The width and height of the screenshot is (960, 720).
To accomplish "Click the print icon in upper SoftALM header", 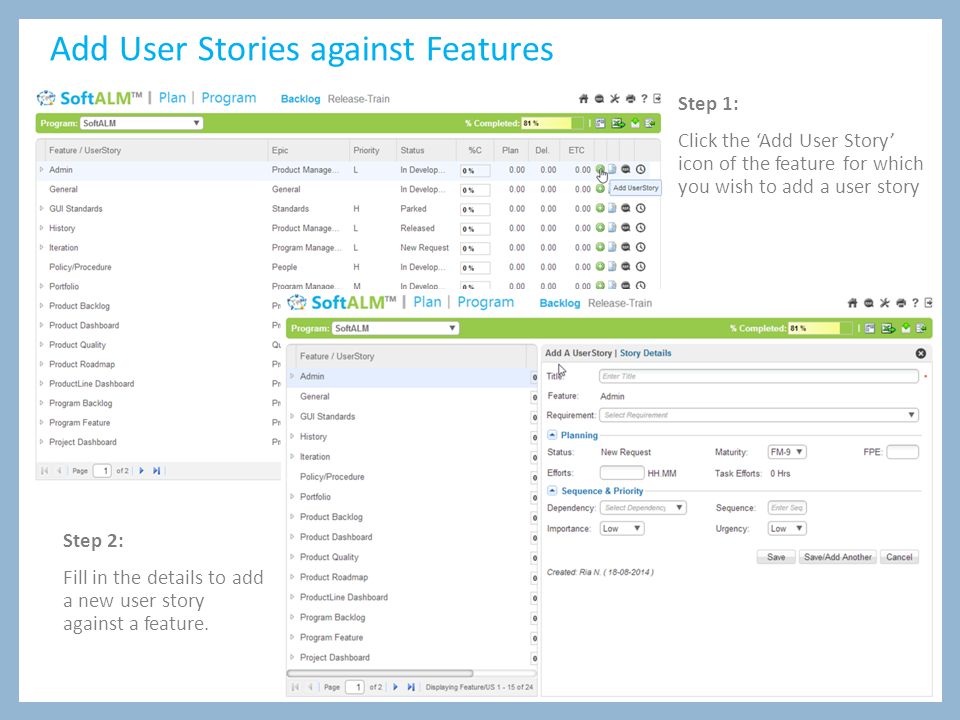I will pyautogui.click(x=630, y=99).
